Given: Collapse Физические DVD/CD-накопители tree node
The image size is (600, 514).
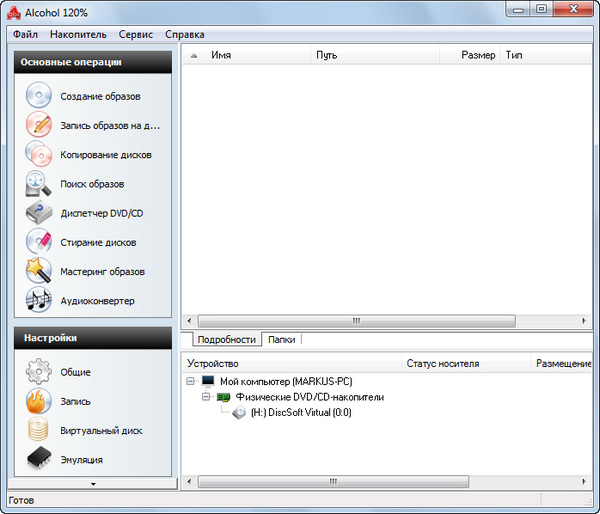Looking at the screenshot, I should pos(206,397).
